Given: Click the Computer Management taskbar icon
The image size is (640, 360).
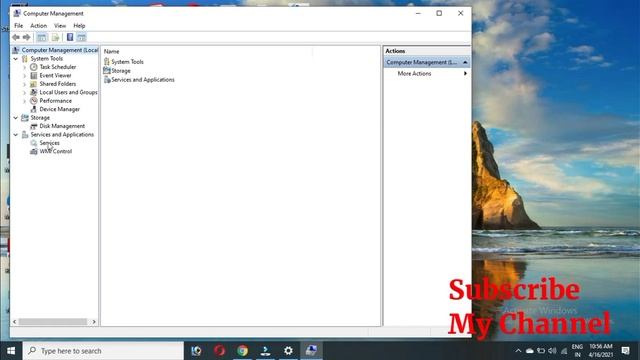Looking at the screenshot, I should [x=311, y=351].
